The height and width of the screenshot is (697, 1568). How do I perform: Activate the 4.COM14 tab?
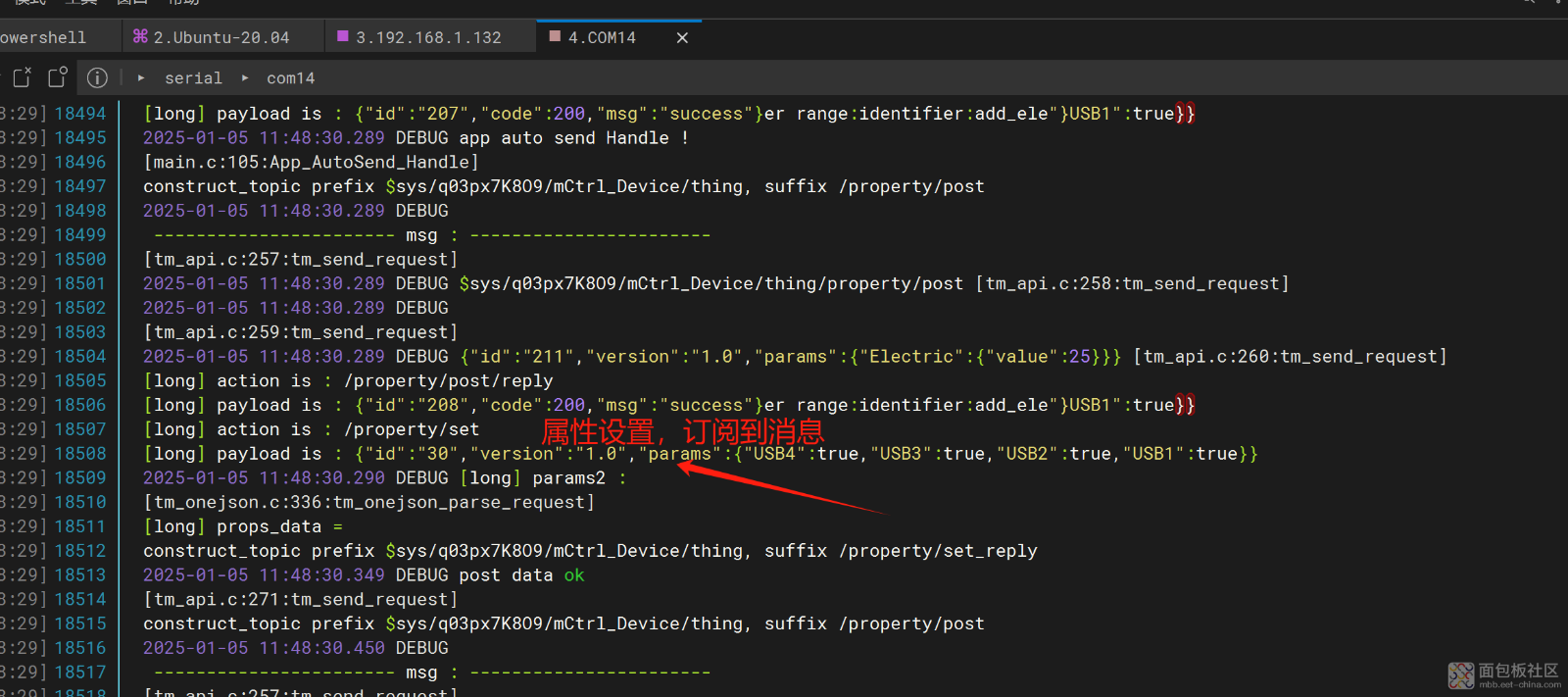coord(602,37)
